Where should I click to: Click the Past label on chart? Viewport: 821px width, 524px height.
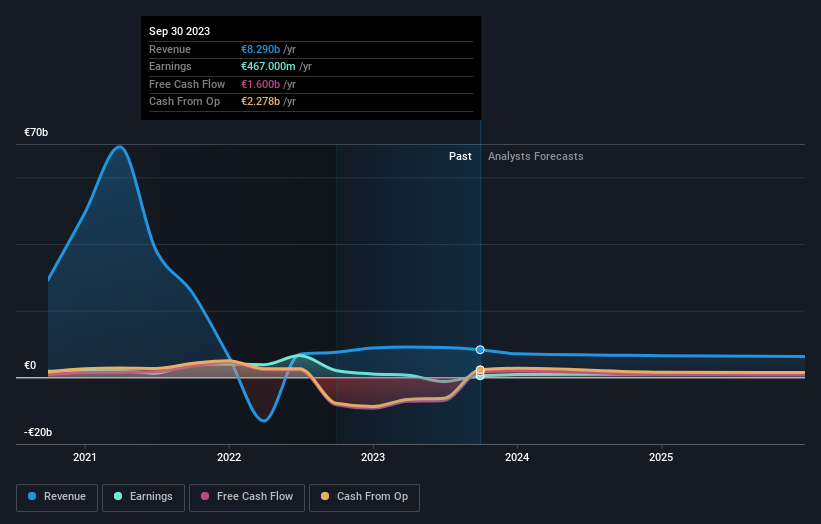click(x=460, y=156)
